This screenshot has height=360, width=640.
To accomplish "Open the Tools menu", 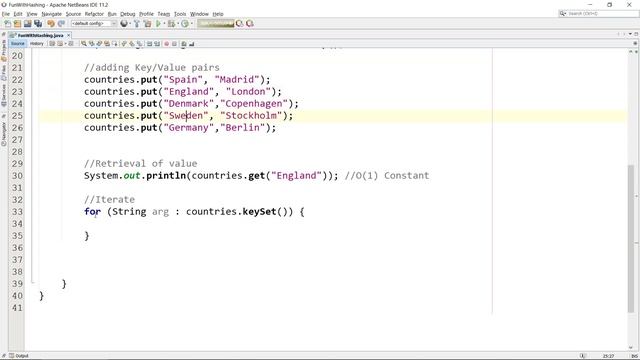I will tap(180, 14).
